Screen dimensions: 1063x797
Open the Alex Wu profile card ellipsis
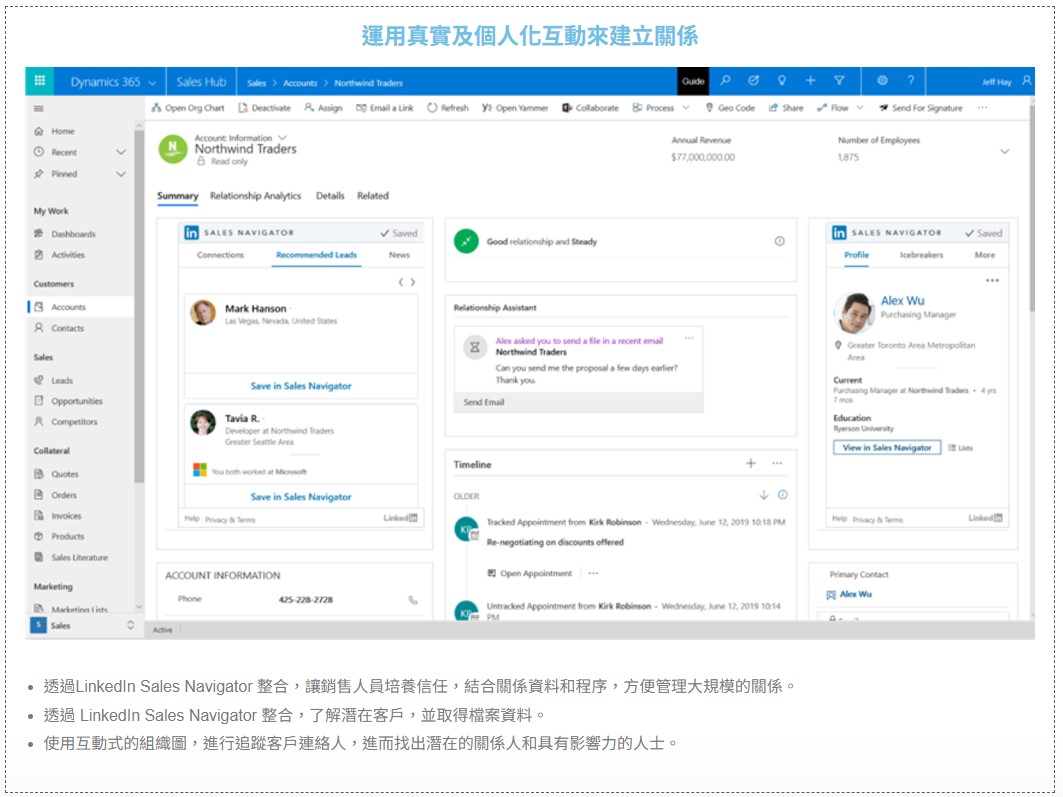click(992, 281)
